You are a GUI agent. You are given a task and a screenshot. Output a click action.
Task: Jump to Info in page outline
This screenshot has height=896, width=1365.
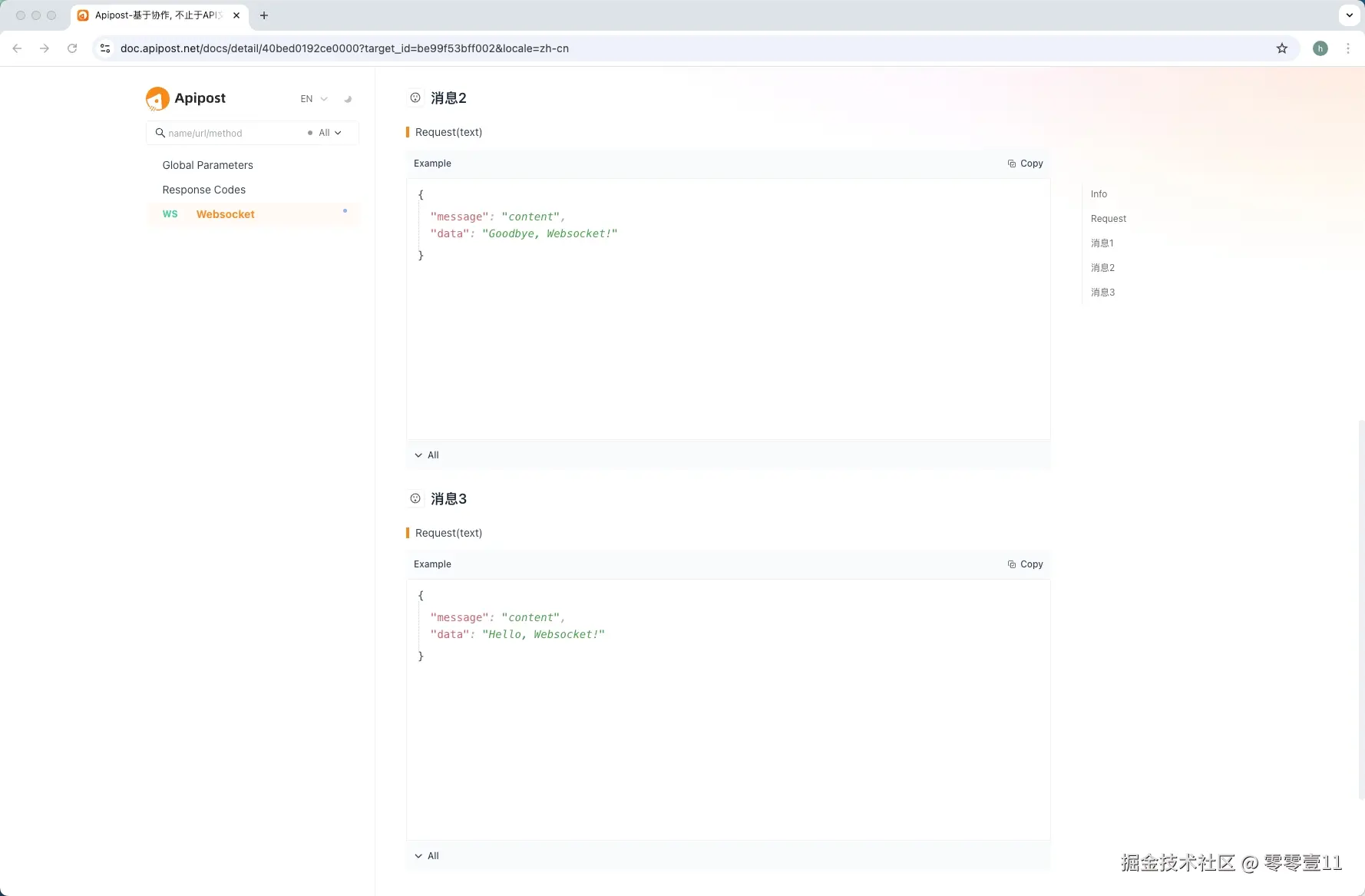(1099, 194)
